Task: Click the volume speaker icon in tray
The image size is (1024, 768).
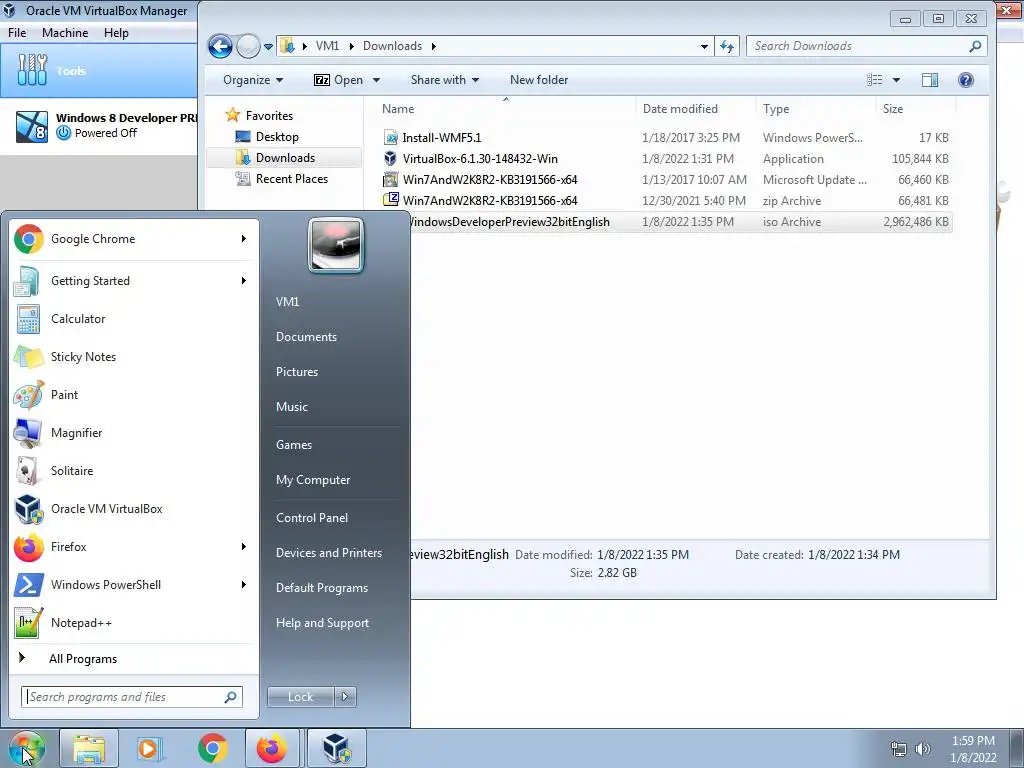Action: tap(922, 749)
